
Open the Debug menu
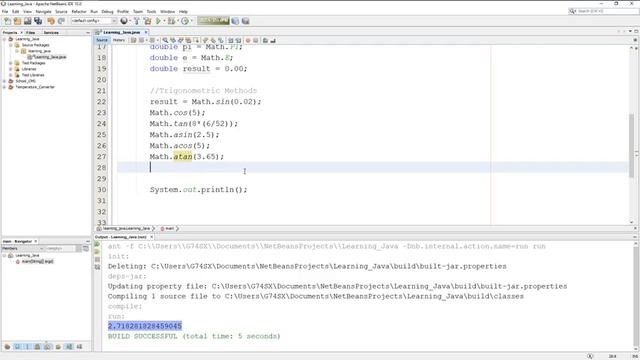click(107, 11)
